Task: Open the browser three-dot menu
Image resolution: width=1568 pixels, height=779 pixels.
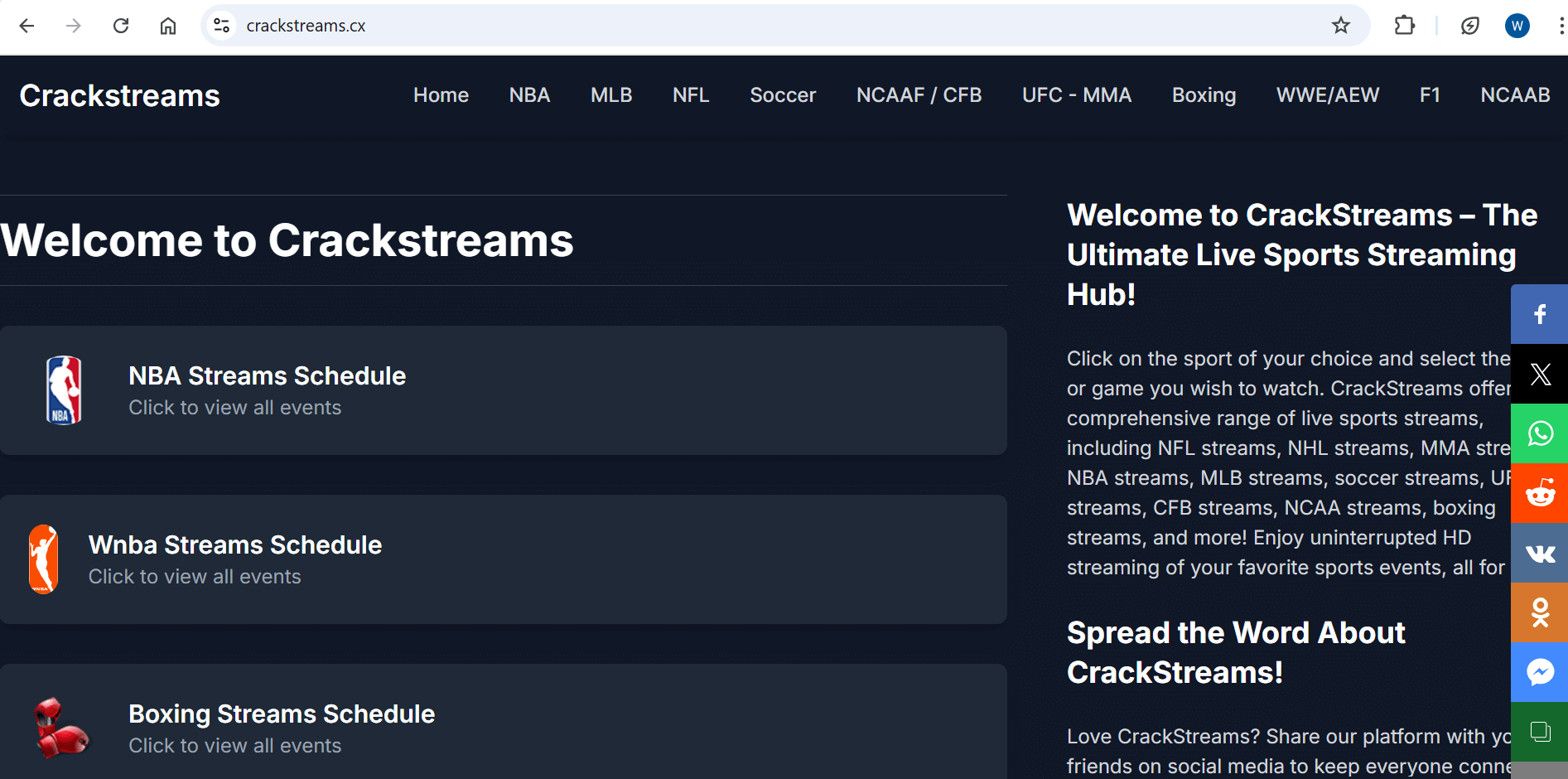Action: click(1561, 26)
